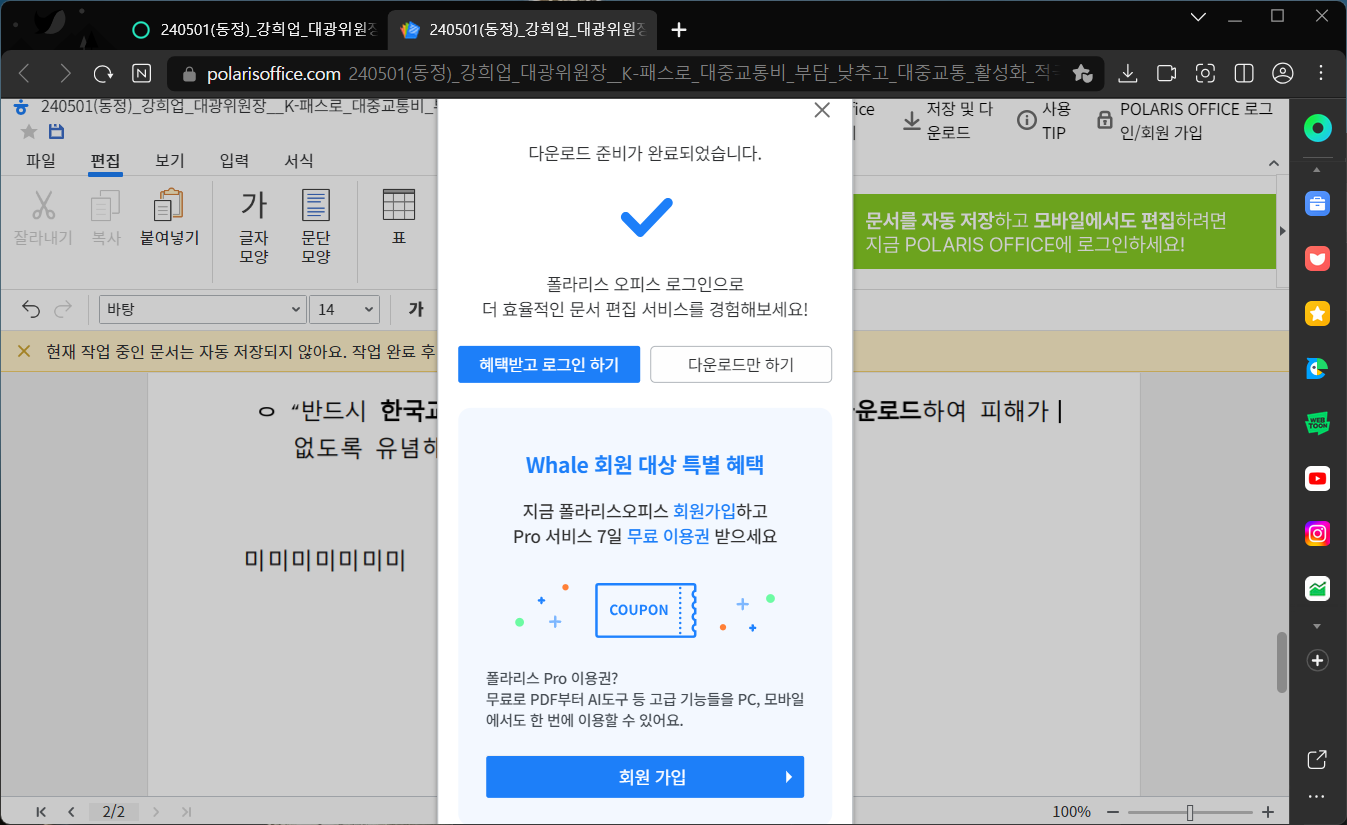Click POLARIS OFFICE 로그인/회원 가입
This screenshot has width=1347, height=825.
[x=1184, y=120]
